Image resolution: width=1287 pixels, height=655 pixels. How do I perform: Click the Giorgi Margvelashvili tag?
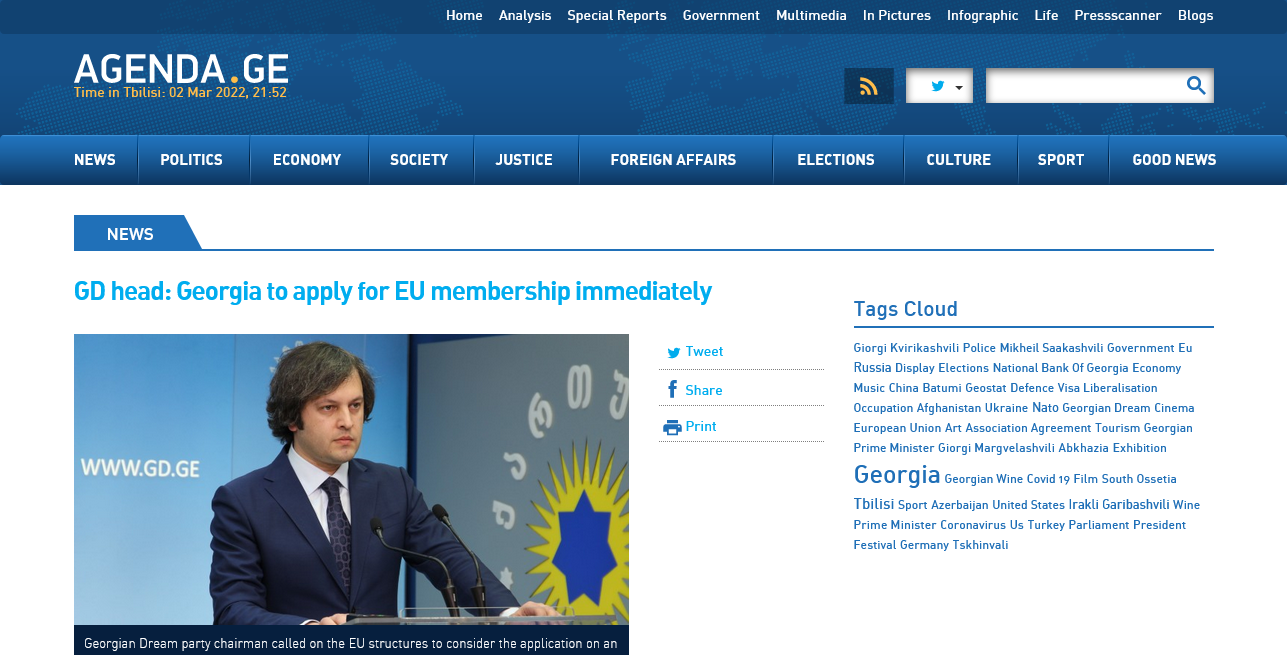996,448
